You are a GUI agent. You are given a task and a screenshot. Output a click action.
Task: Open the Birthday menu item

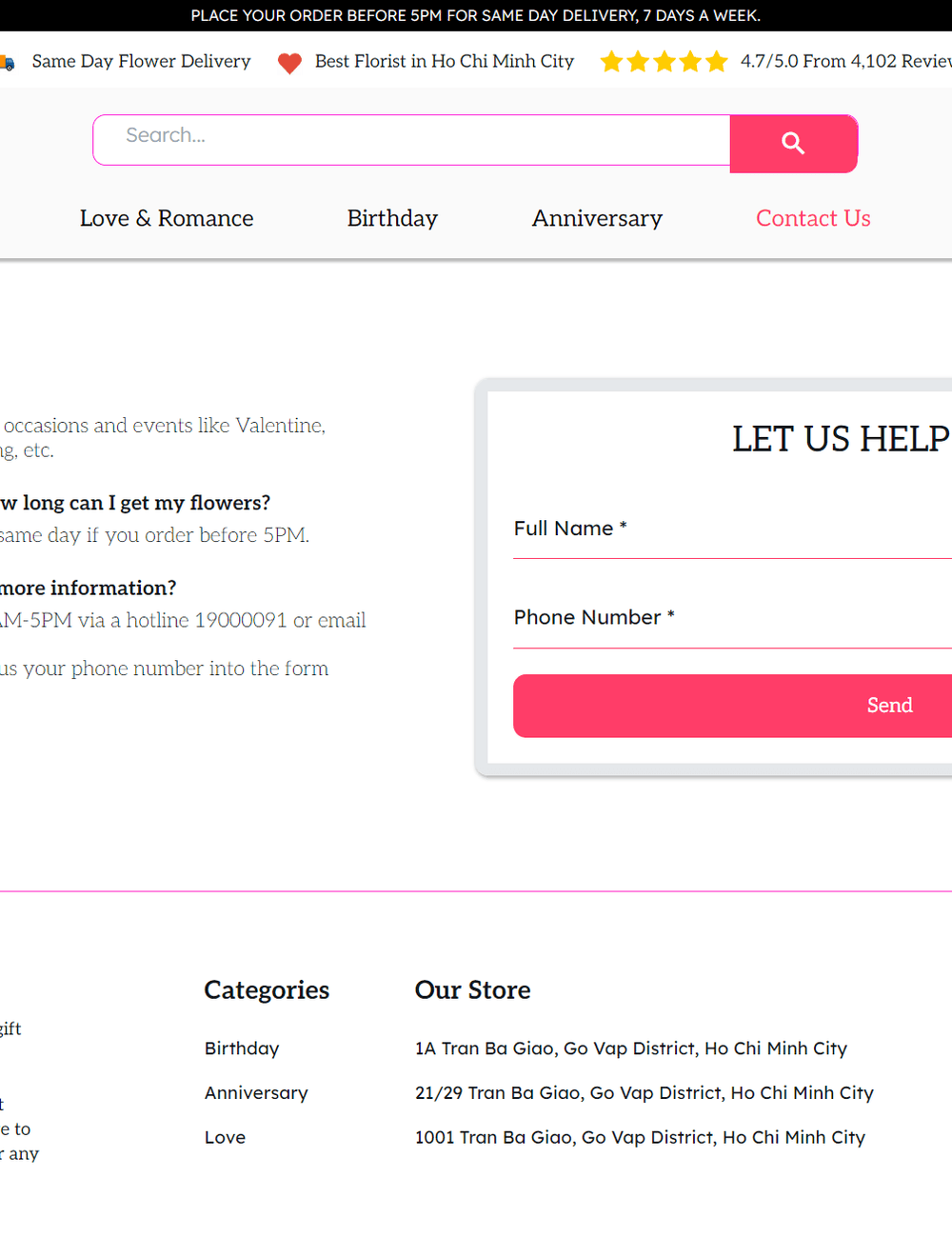[x=392, y=218]
